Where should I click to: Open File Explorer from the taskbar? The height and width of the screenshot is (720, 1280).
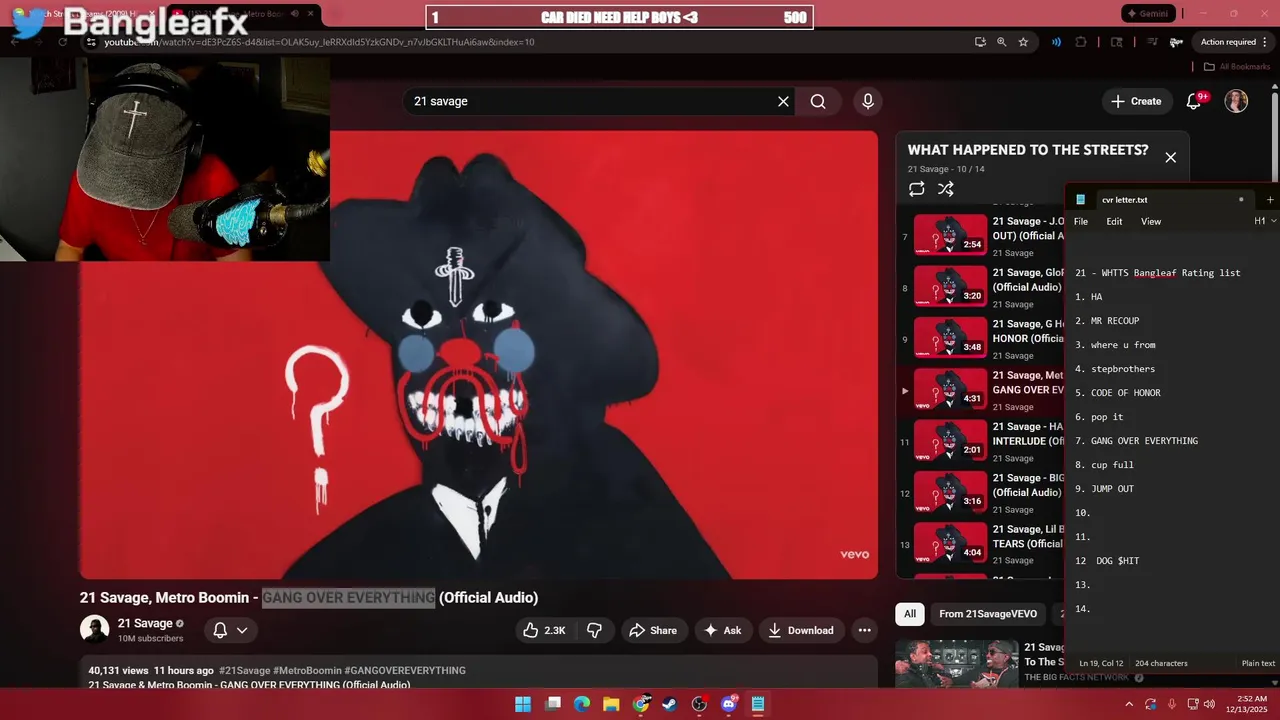point(611,704)
